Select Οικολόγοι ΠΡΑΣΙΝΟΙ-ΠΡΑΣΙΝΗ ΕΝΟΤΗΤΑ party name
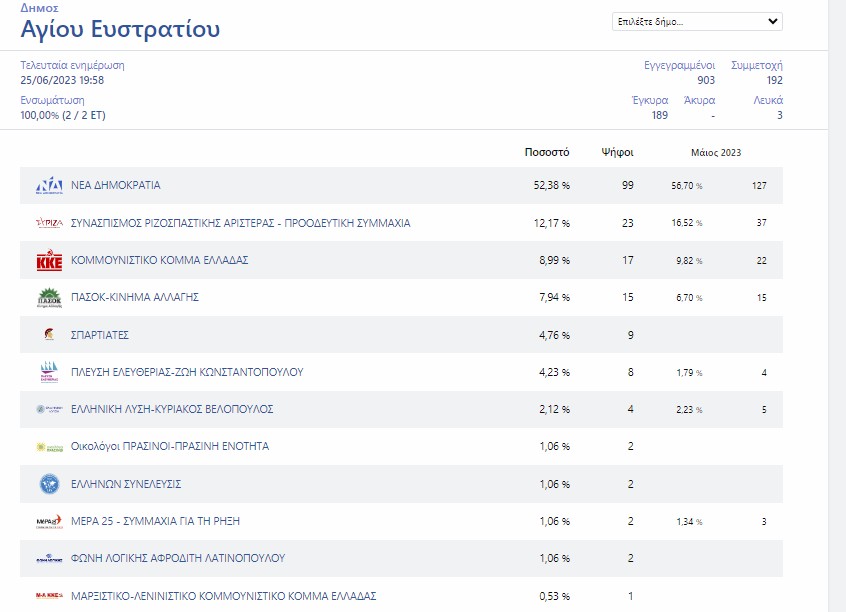The image size is (846, 612). pyautogui.click(x=169, y=446)
